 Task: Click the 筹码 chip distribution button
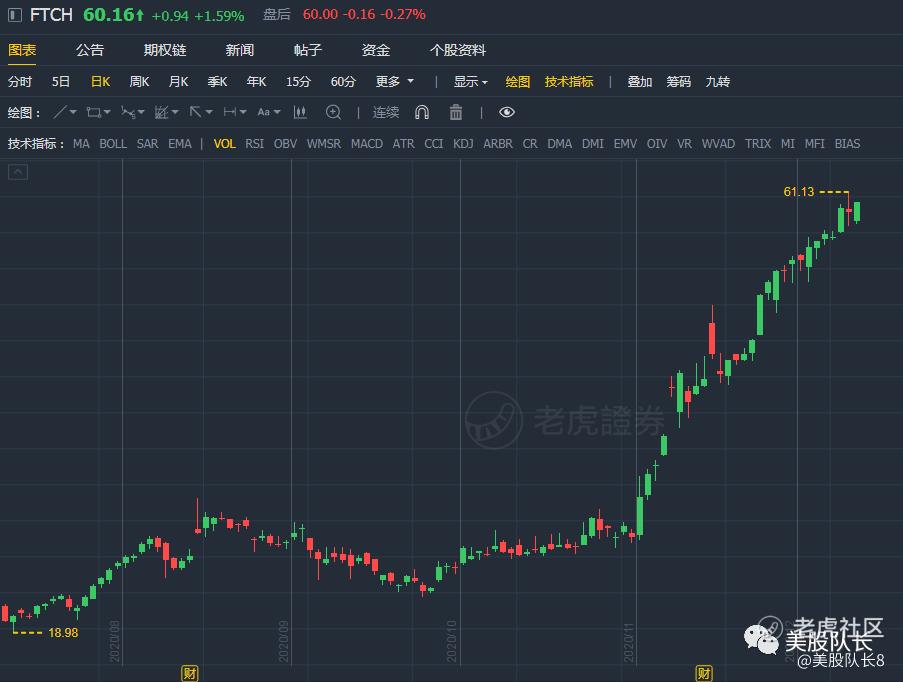678,81
